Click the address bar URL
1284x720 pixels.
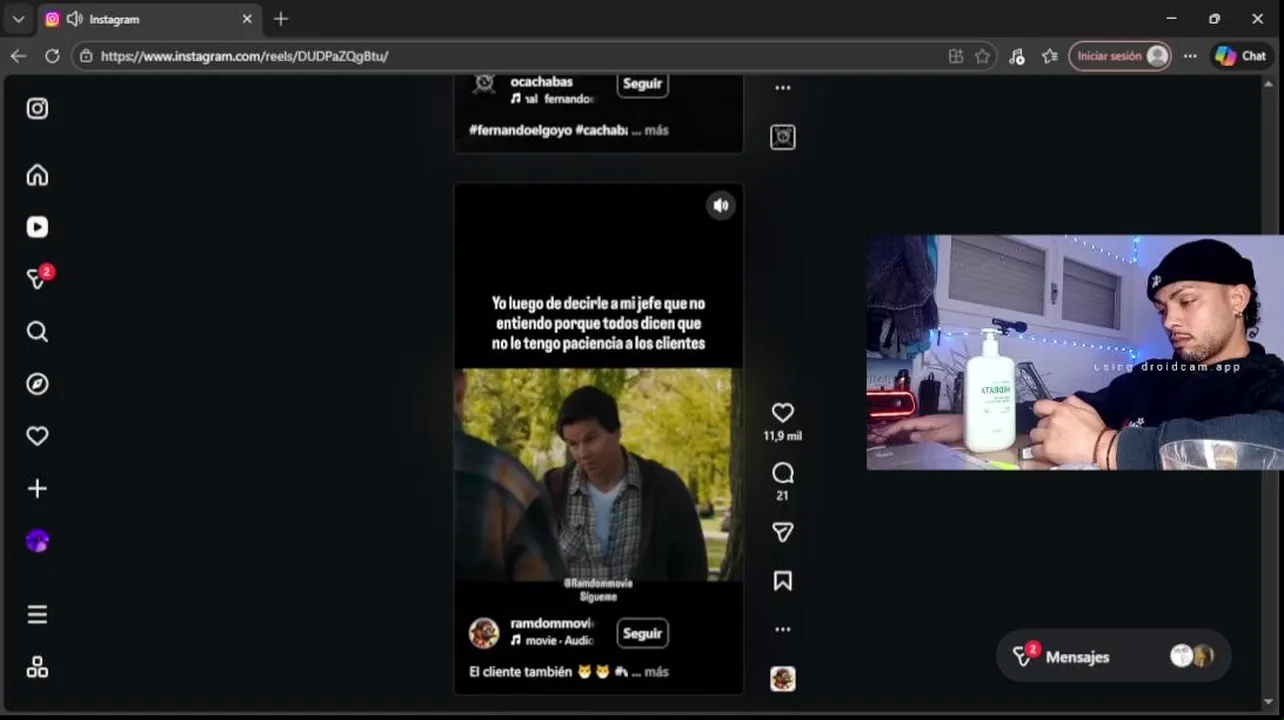(x=245, y=56)
